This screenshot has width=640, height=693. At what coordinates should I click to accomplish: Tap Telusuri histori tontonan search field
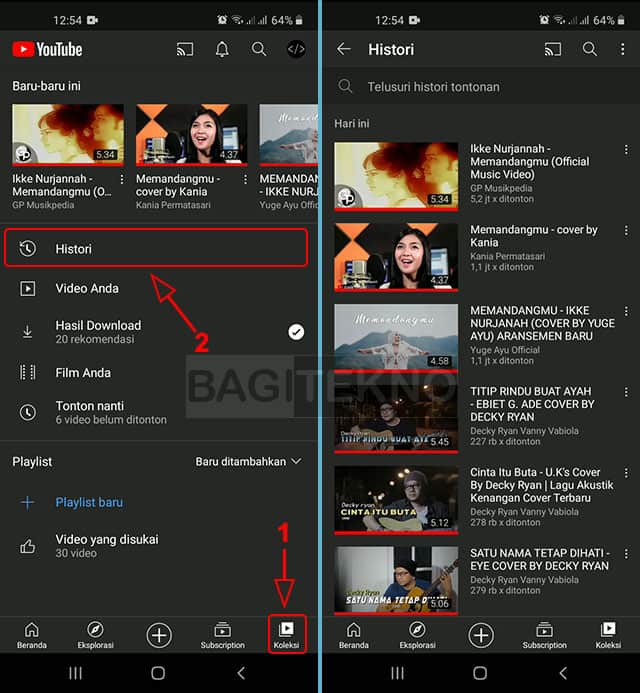pyautogui.click(x=481, y=87)
